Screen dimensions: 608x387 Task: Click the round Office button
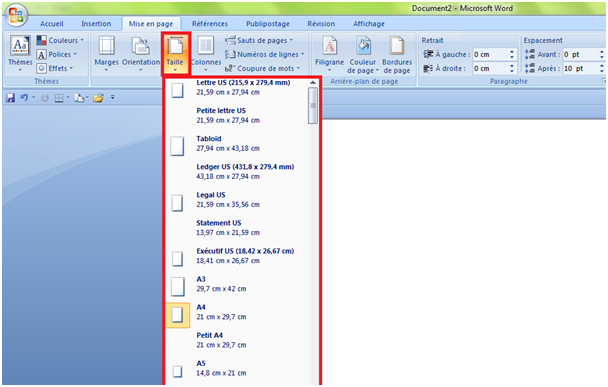(x=16, y=16)
